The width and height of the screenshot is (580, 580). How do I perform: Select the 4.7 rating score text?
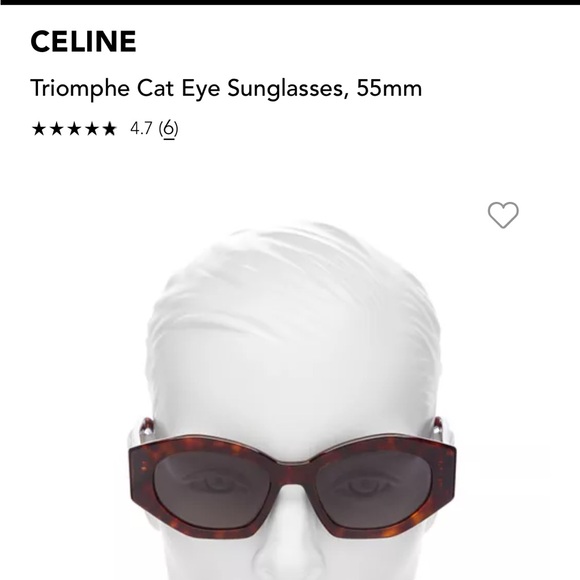(141, 129)
